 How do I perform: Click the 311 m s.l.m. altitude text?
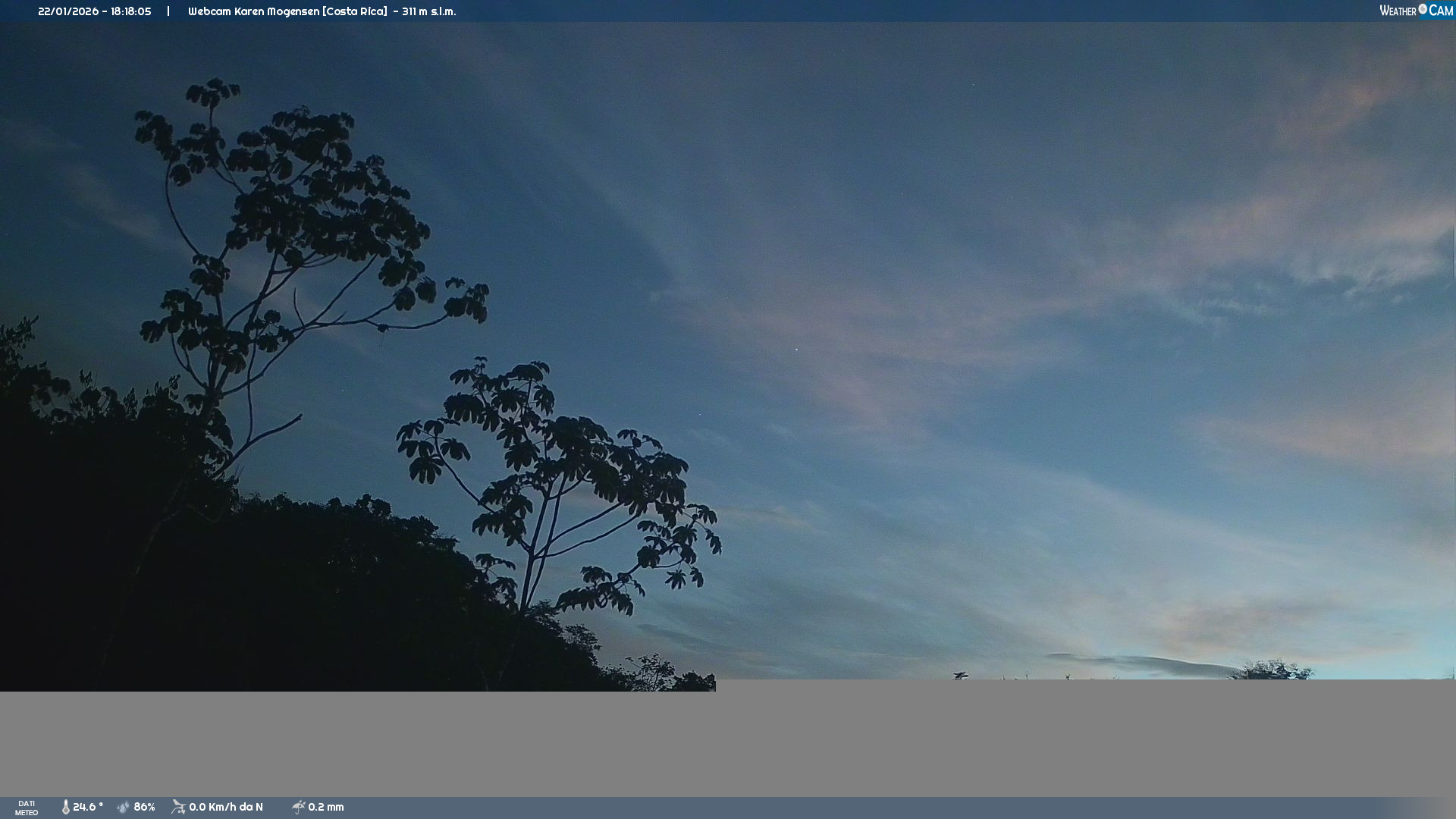(x=428, y=11)
